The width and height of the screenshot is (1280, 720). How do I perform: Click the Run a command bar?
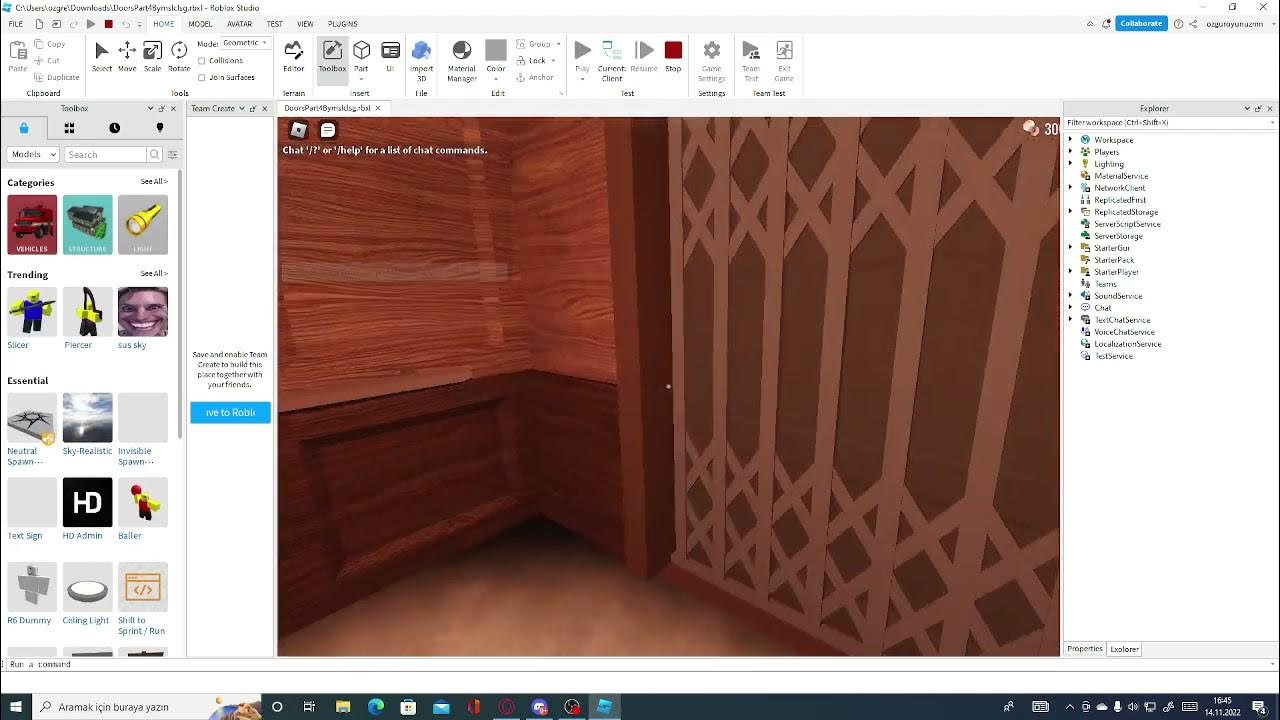click(640, 664)
